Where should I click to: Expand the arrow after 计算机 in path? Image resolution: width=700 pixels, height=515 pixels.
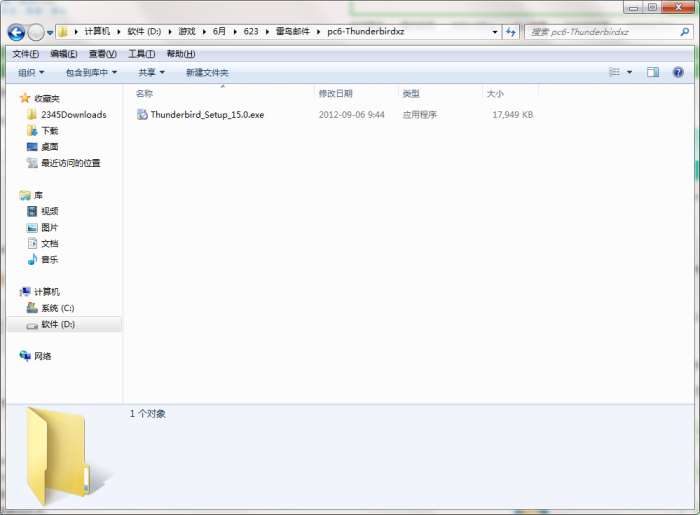(119, 32)
